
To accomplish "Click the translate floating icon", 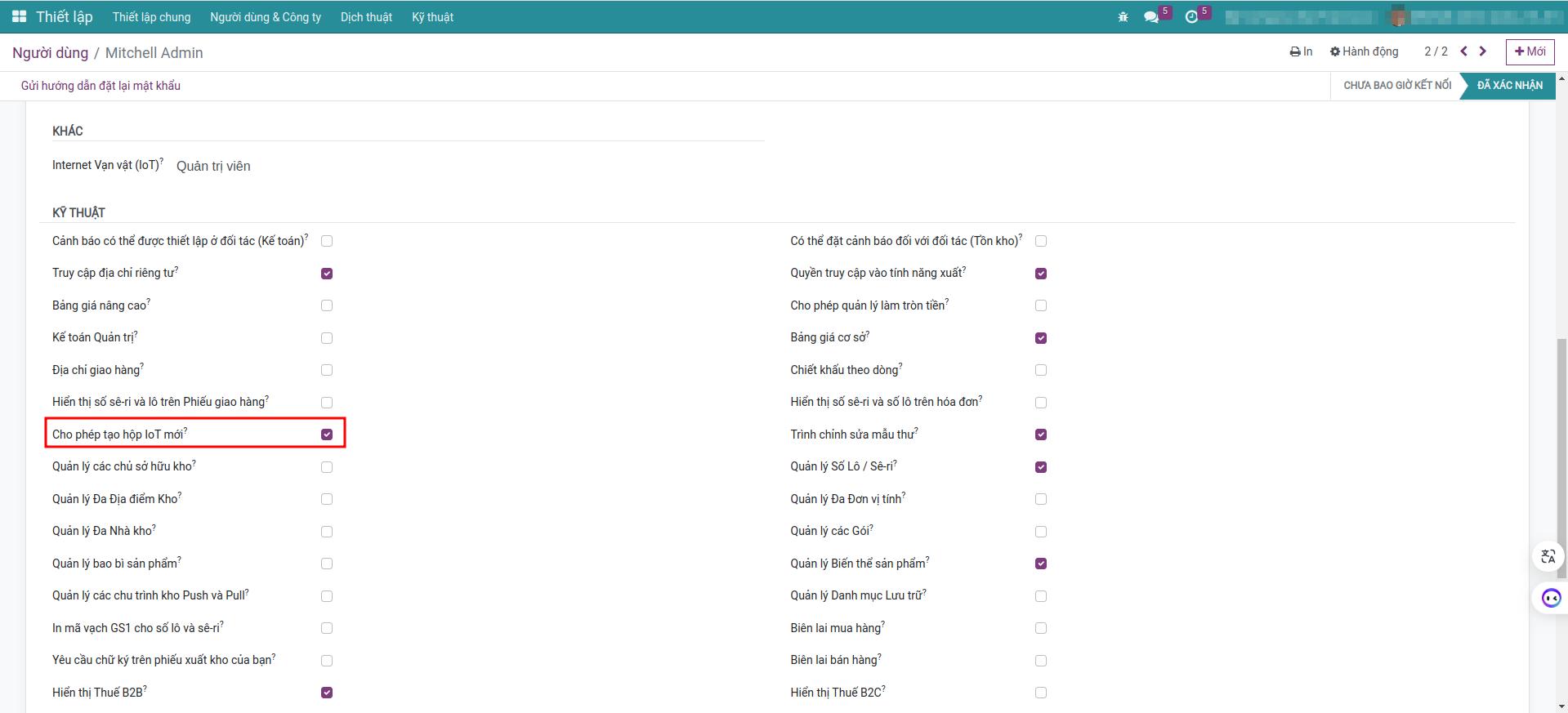I will 1548,557.
